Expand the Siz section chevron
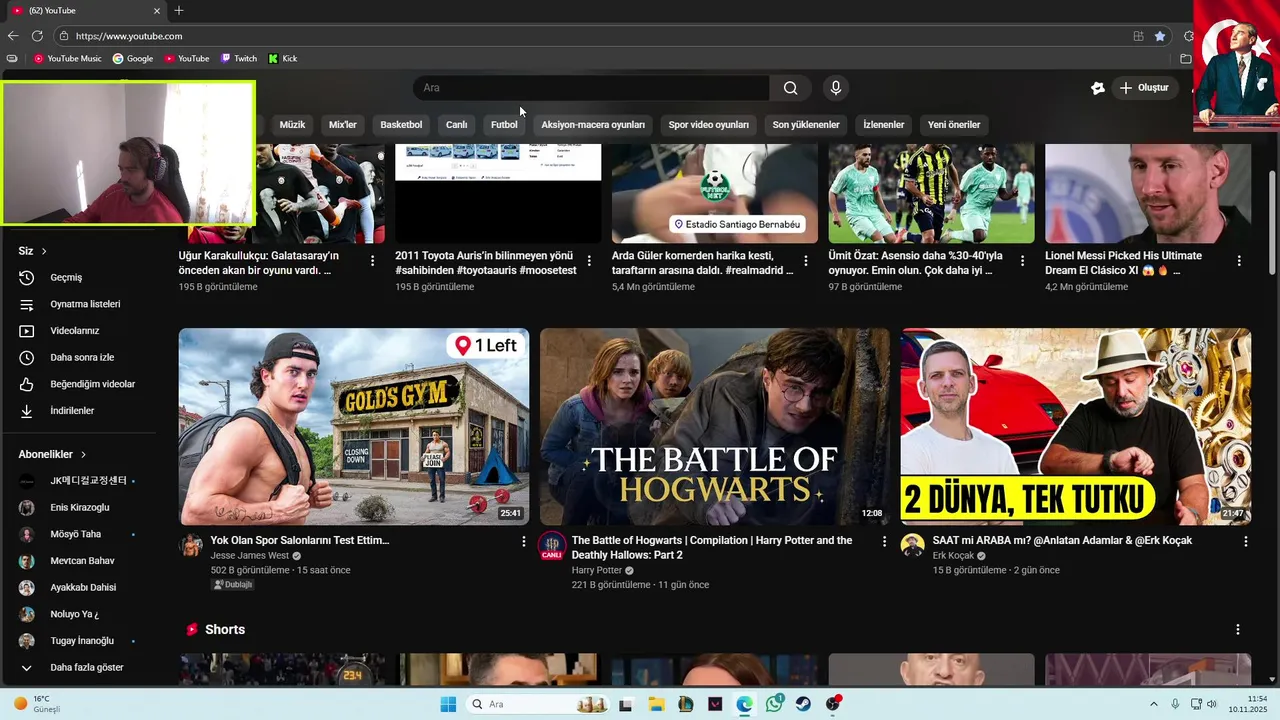Viewport: 1280px width, 720px height. (x=44, y=251)
